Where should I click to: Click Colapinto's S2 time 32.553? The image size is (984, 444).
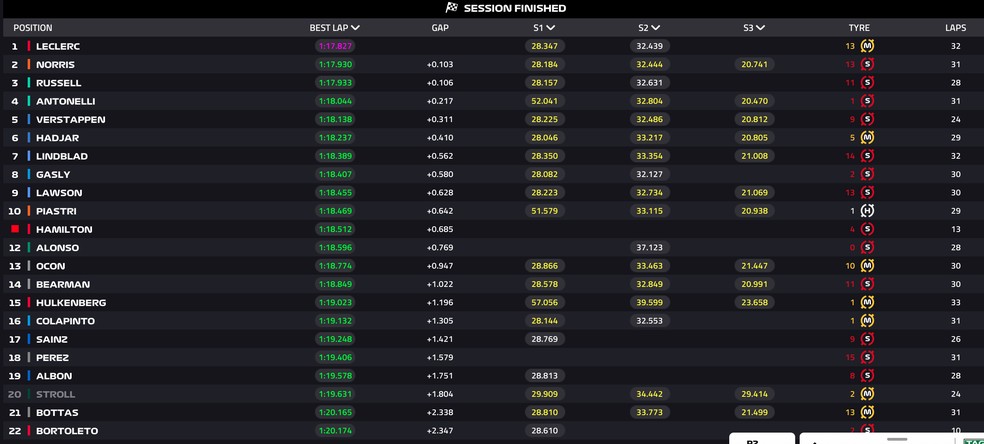coord(650,320)
